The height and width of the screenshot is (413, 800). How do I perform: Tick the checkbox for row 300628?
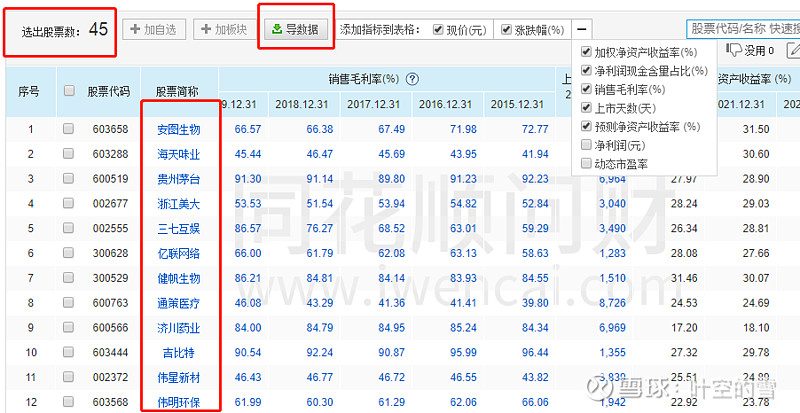[68, 253]
